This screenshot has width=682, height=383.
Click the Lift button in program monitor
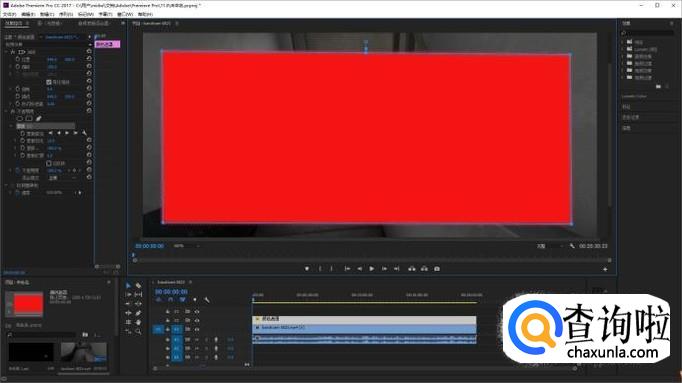(x=411, y=269)
